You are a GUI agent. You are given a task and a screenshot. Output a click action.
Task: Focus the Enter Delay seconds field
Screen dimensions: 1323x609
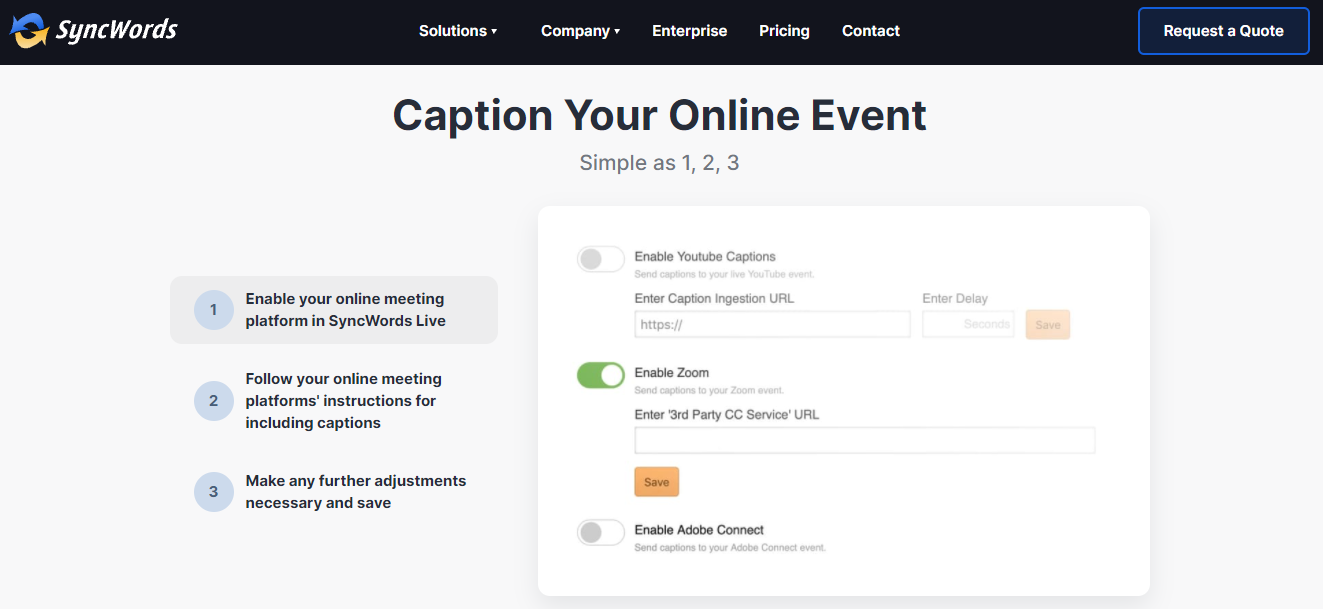(967, 324)
